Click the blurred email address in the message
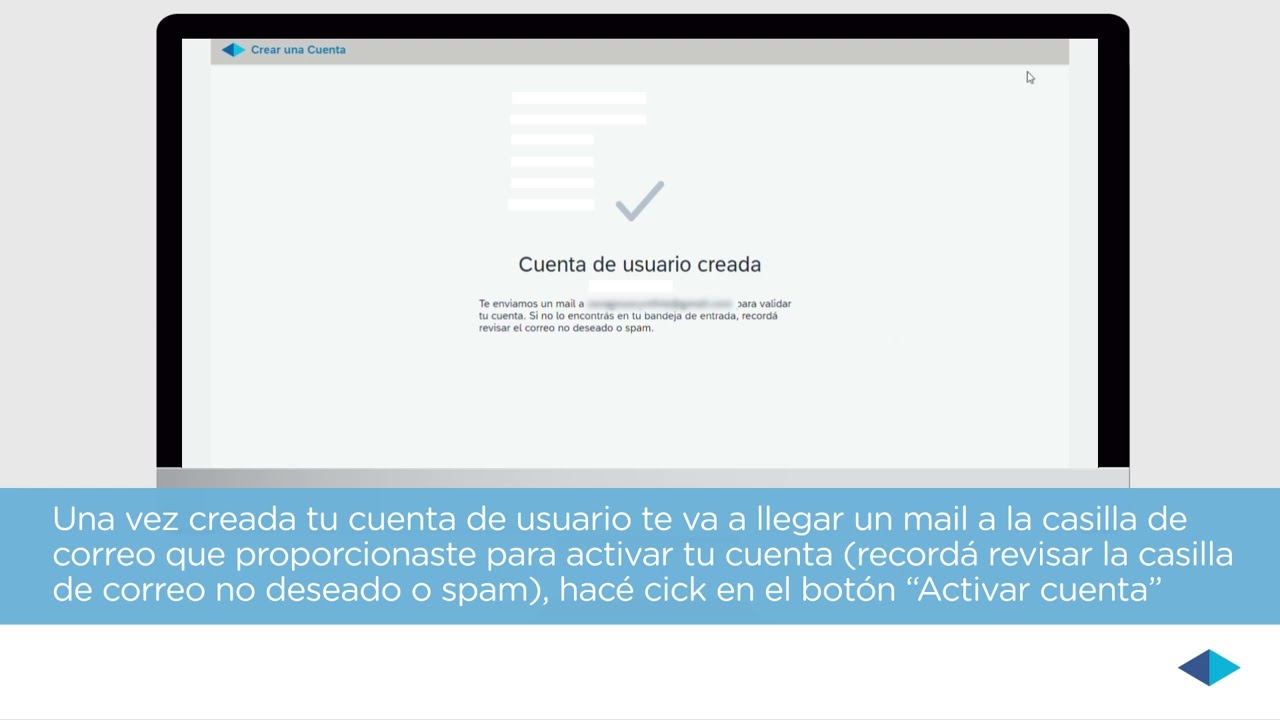The image size is (1280, 720). (x=660, y=303)
